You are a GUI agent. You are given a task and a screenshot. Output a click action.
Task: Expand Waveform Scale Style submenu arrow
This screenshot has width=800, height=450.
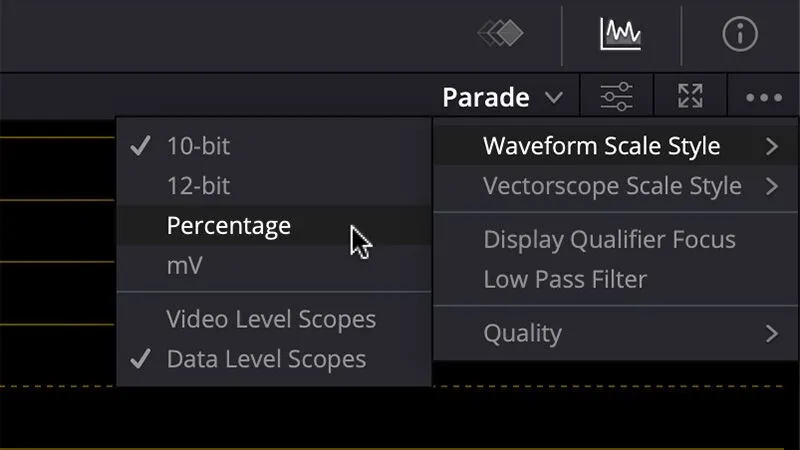tap(772, 146)
